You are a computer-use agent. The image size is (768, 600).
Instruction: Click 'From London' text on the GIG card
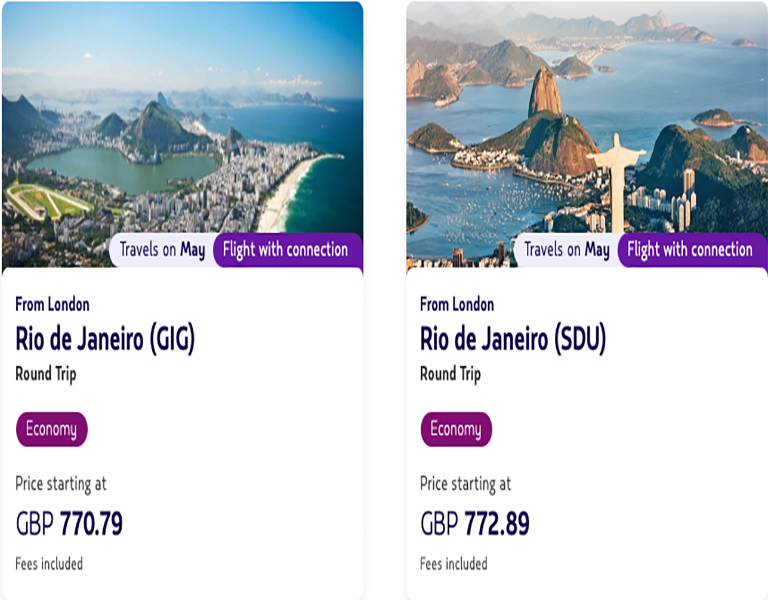52,304
